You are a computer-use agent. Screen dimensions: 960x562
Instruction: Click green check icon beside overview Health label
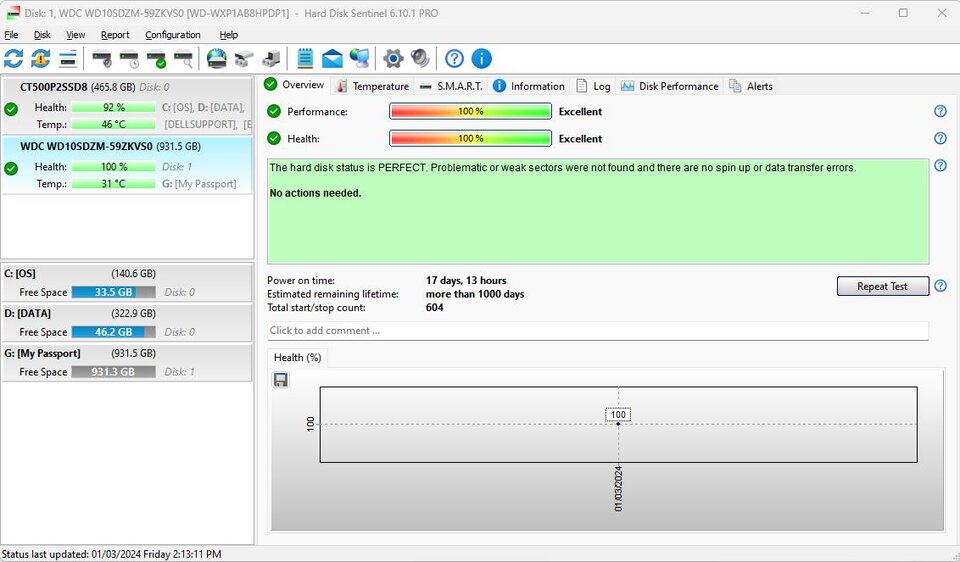(x=274, y=138)
